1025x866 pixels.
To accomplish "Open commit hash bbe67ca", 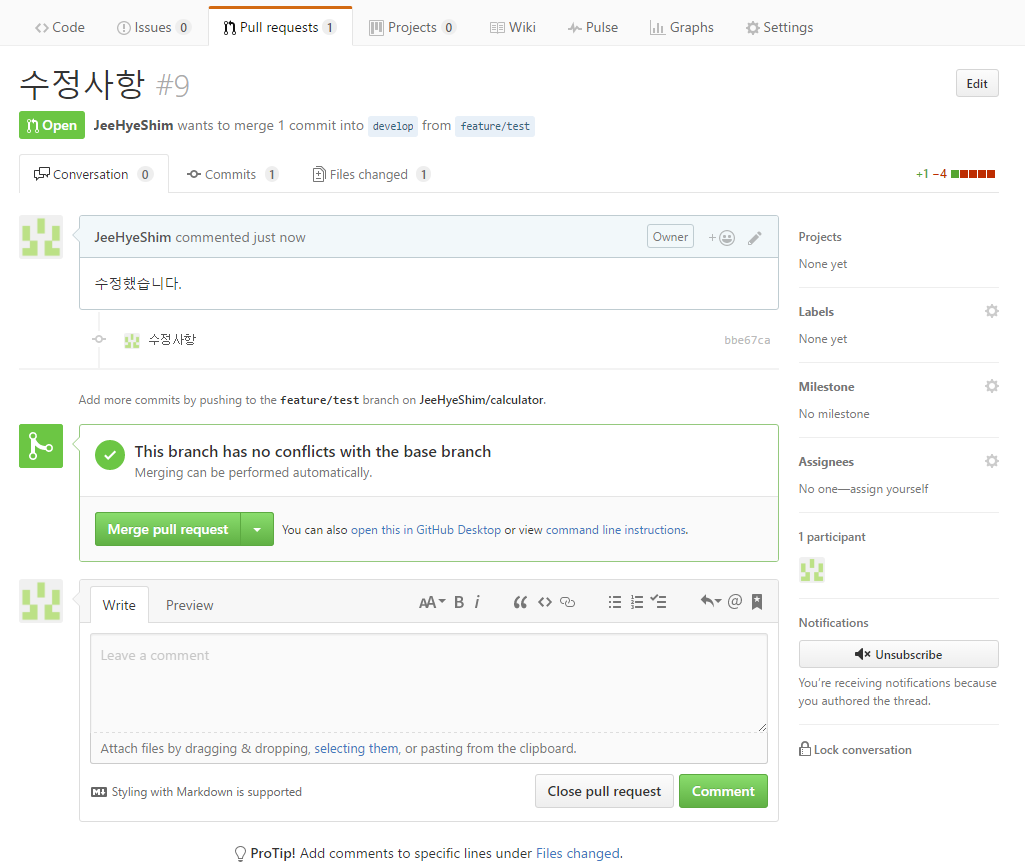I will [x=747, y=341].
